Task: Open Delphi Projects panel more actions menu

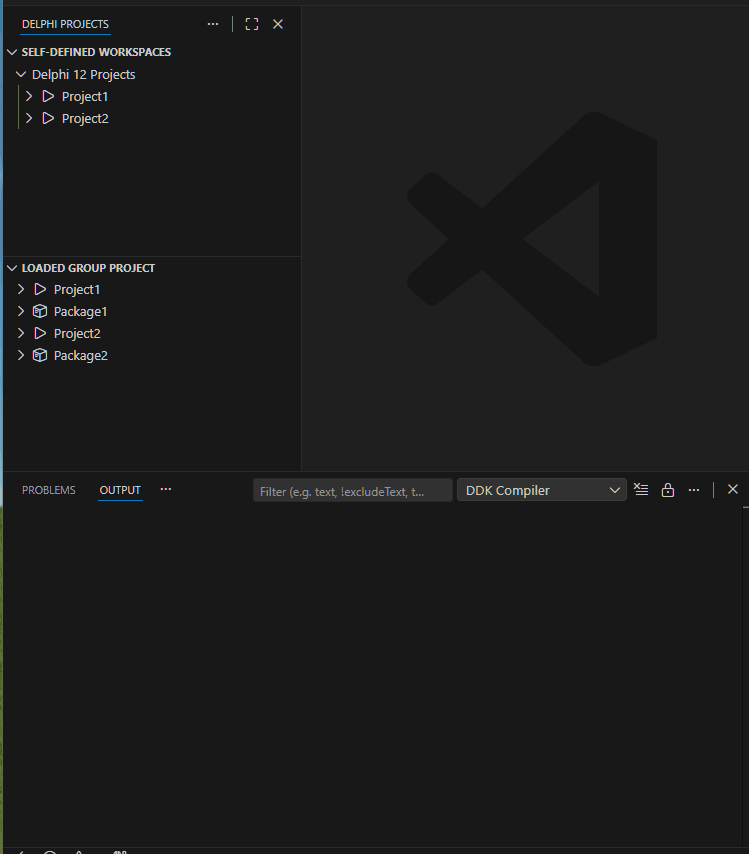Action: click(213, 24)
